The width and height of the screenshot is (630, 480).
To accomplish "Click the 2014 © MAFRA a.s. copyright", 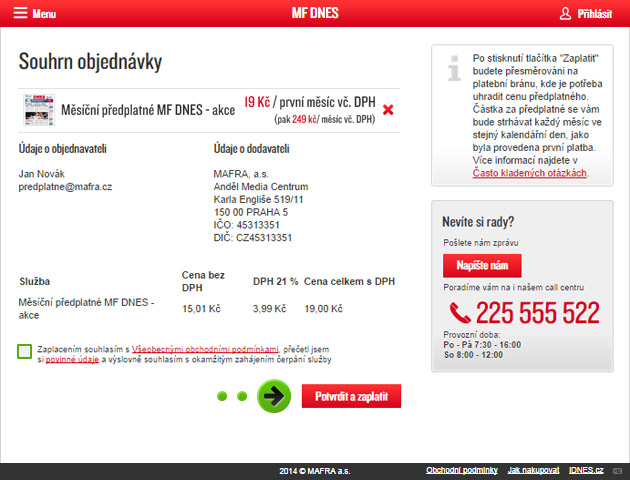I will point(315,471).
